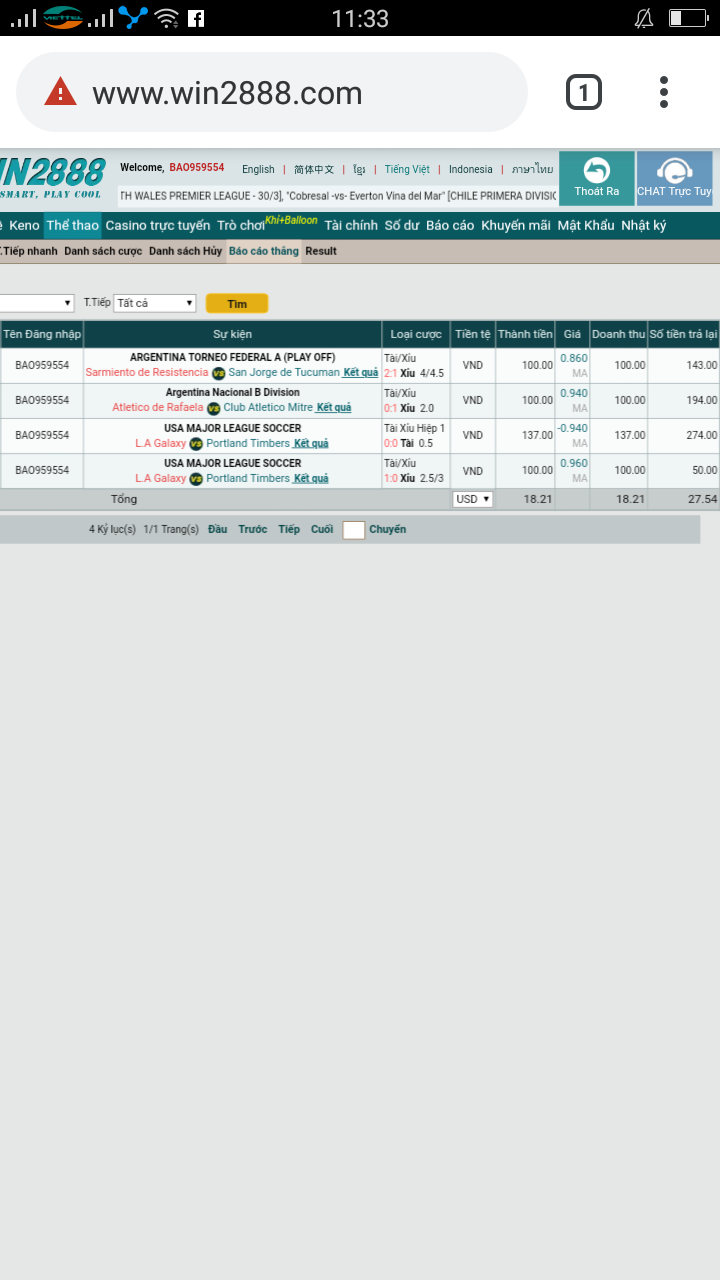Click the page number input box
This screenshot has height=1280, width=720.
[x=353, y=530]
